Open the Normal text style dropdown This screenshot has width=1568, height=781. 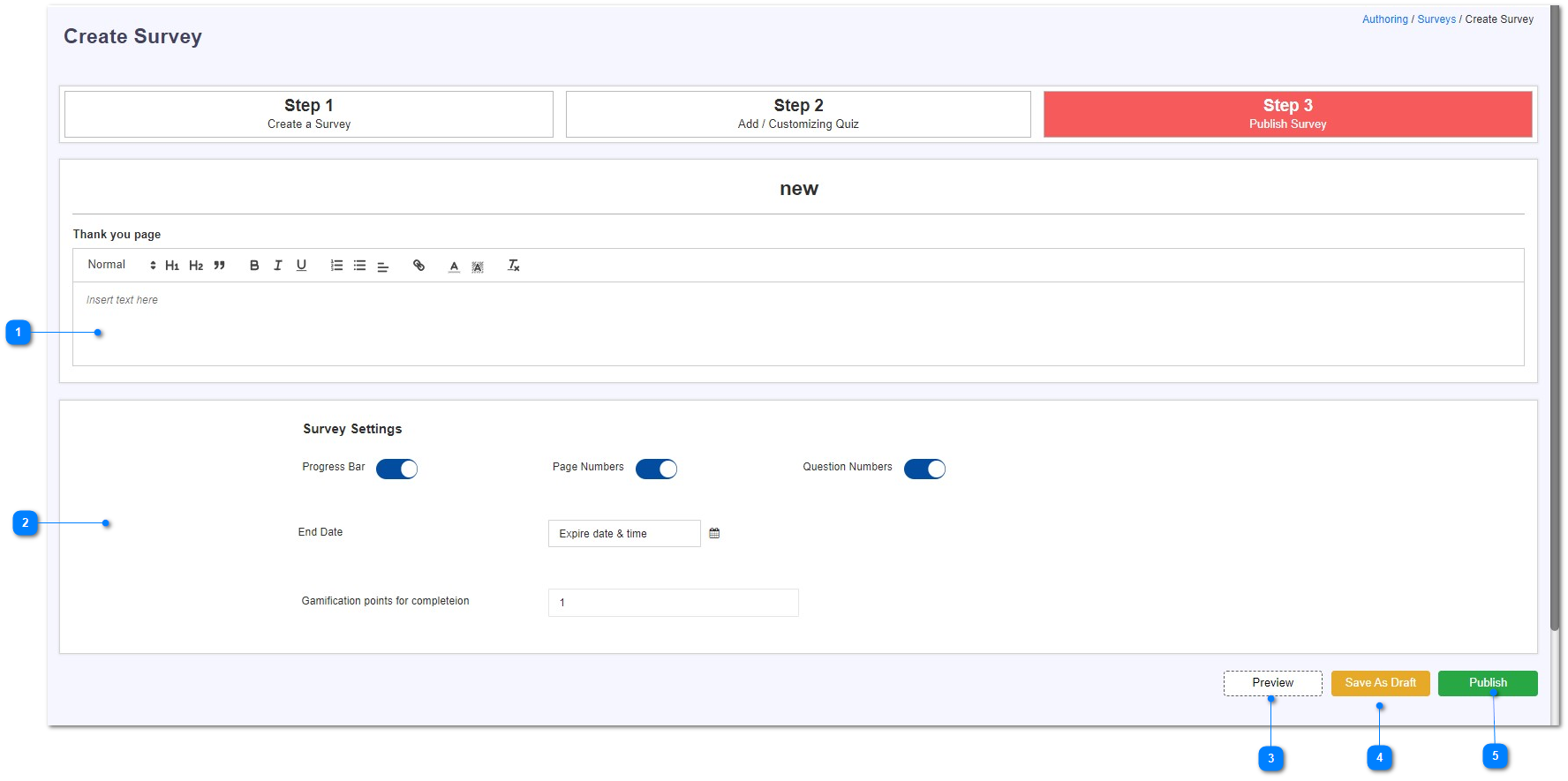122,265
